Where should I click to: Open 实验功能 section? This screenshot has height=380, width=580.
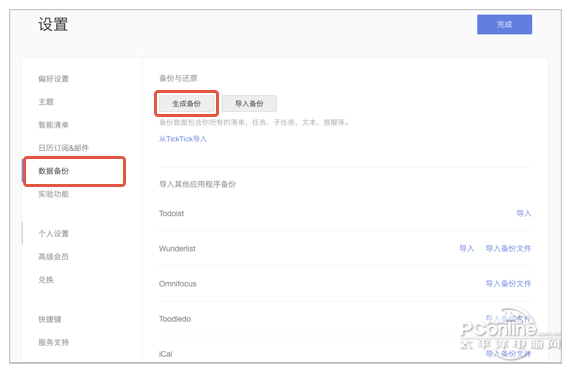coord(54,194)
